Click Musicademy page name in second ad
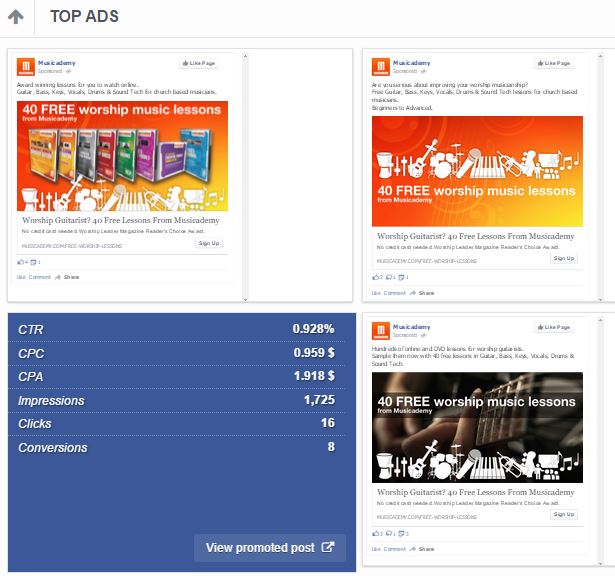Image resolution: width=615 pixels, height=576 pixels. click(x=411, y=63)
